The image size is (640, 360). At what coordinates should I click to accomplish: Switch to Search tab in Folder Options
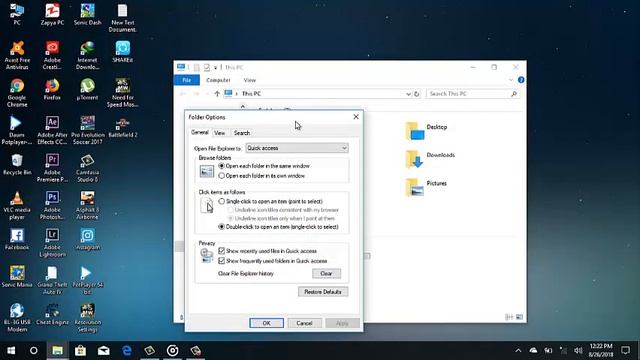click(242, 133)
